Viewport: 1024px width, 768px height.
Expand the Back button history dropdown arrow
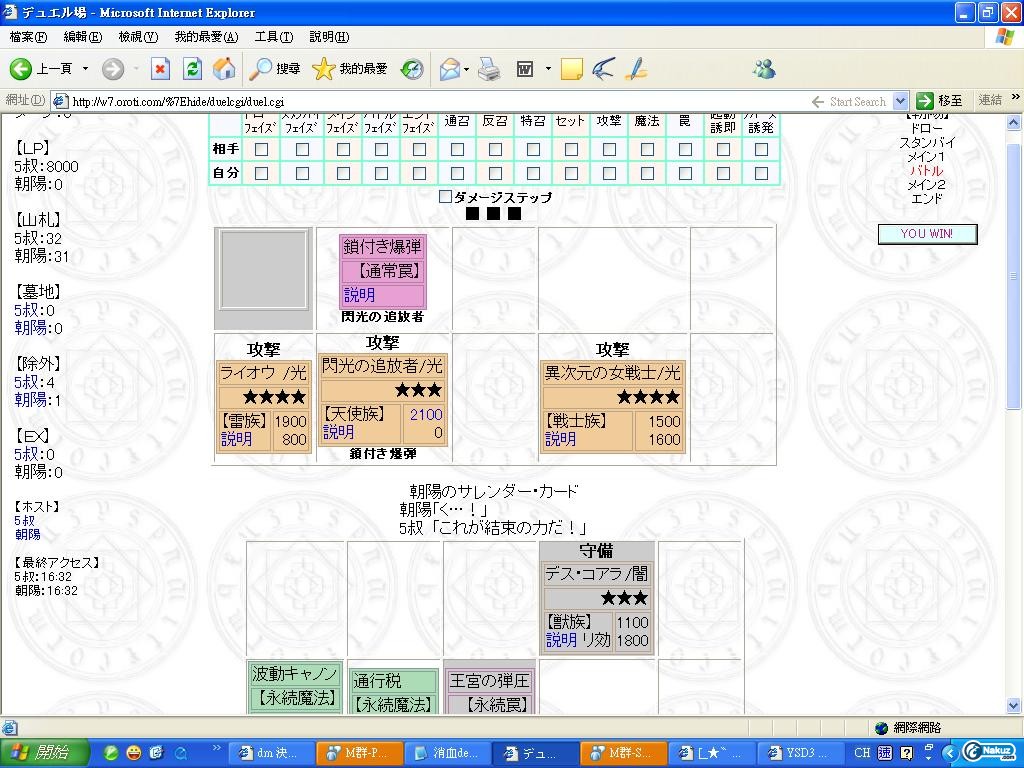click(x=85, y=69)
